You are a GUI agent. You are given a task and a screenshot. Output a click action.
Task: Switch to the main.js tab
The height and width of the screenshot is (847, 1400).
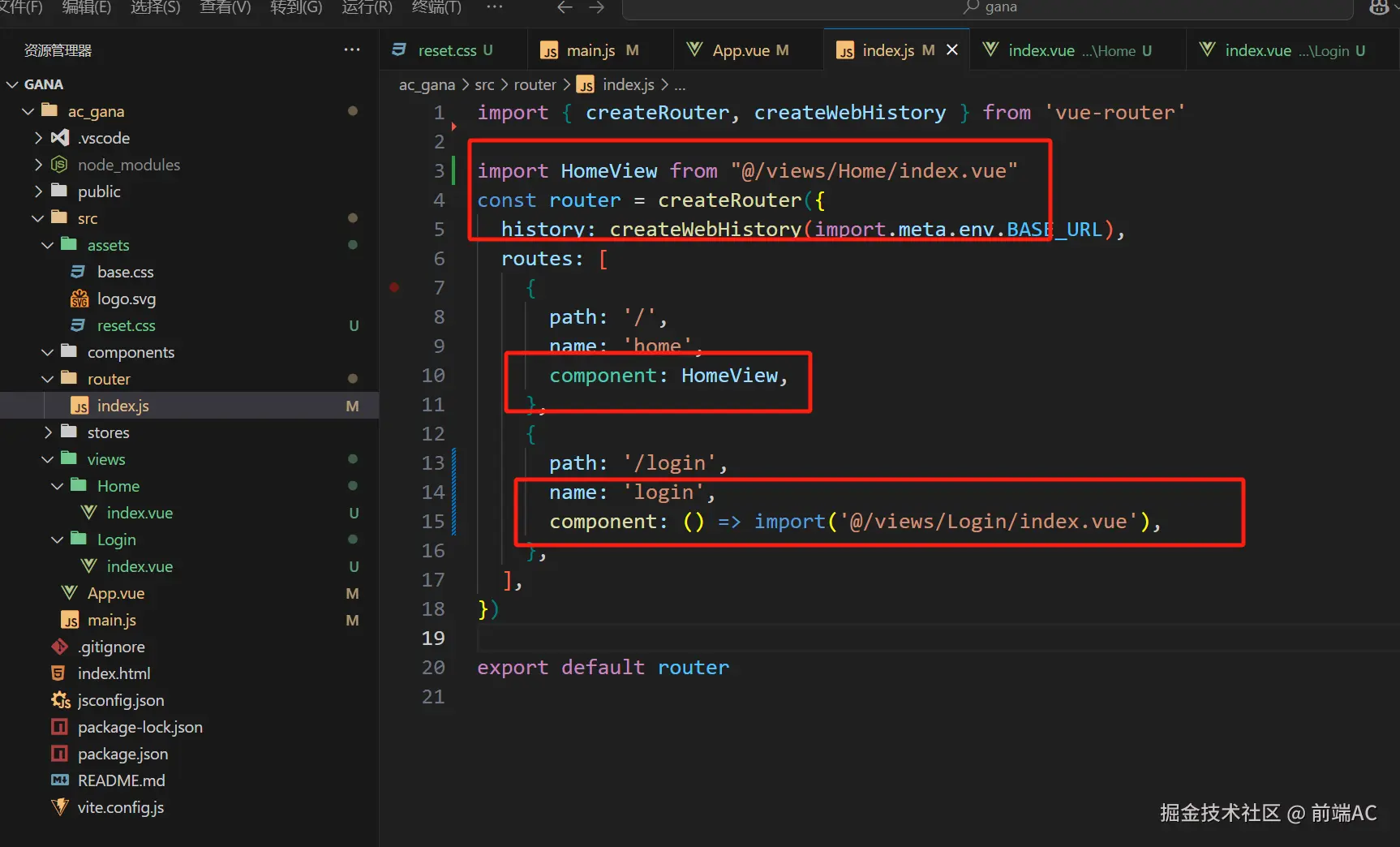pyautogui.click(x=590, y=50)
